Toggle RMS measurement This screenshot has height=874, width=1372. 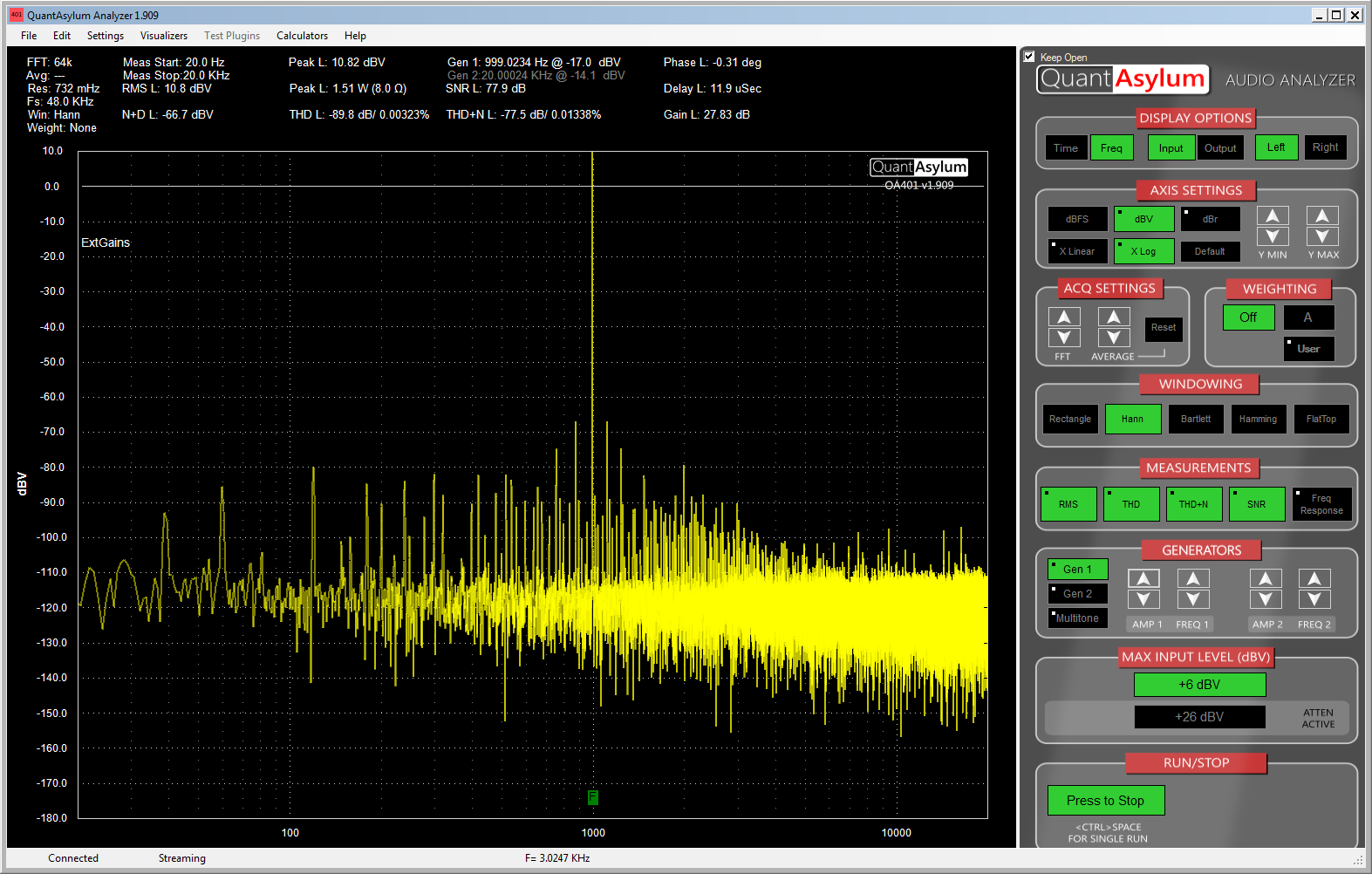(x=1068, y=504)
